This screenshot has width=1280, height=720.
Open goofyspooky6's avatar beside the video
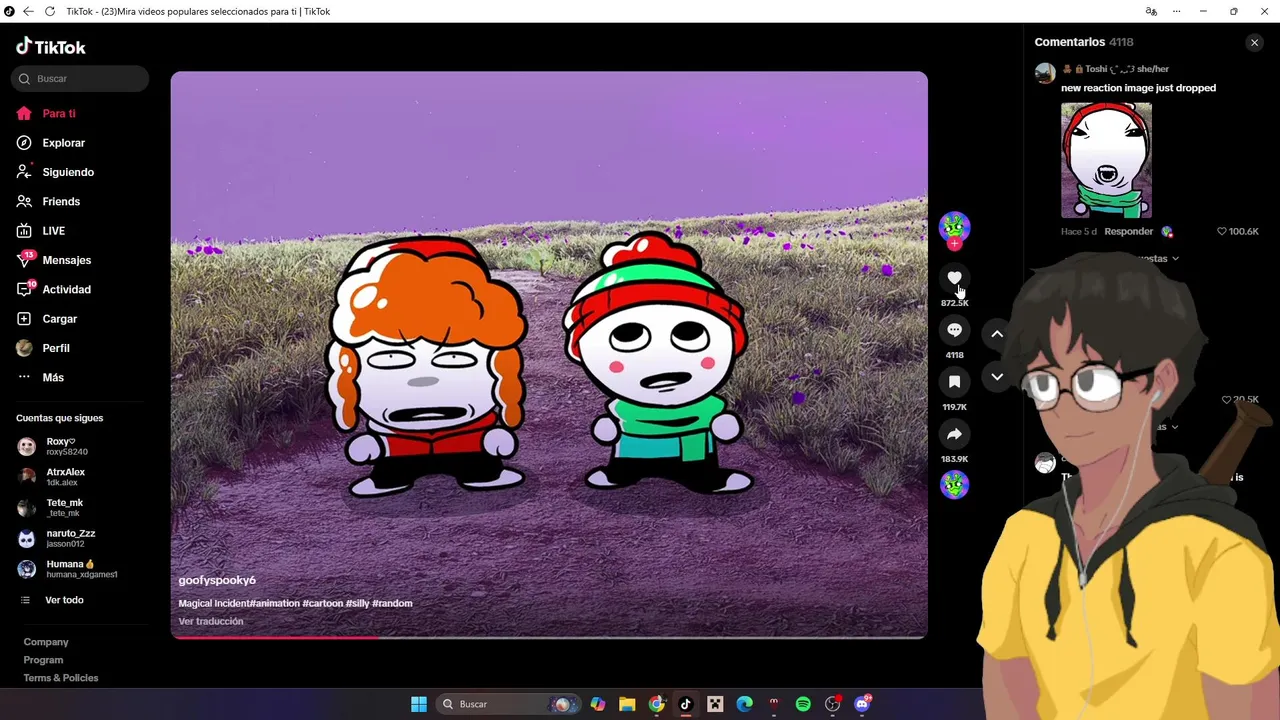[x=954, y=226]
